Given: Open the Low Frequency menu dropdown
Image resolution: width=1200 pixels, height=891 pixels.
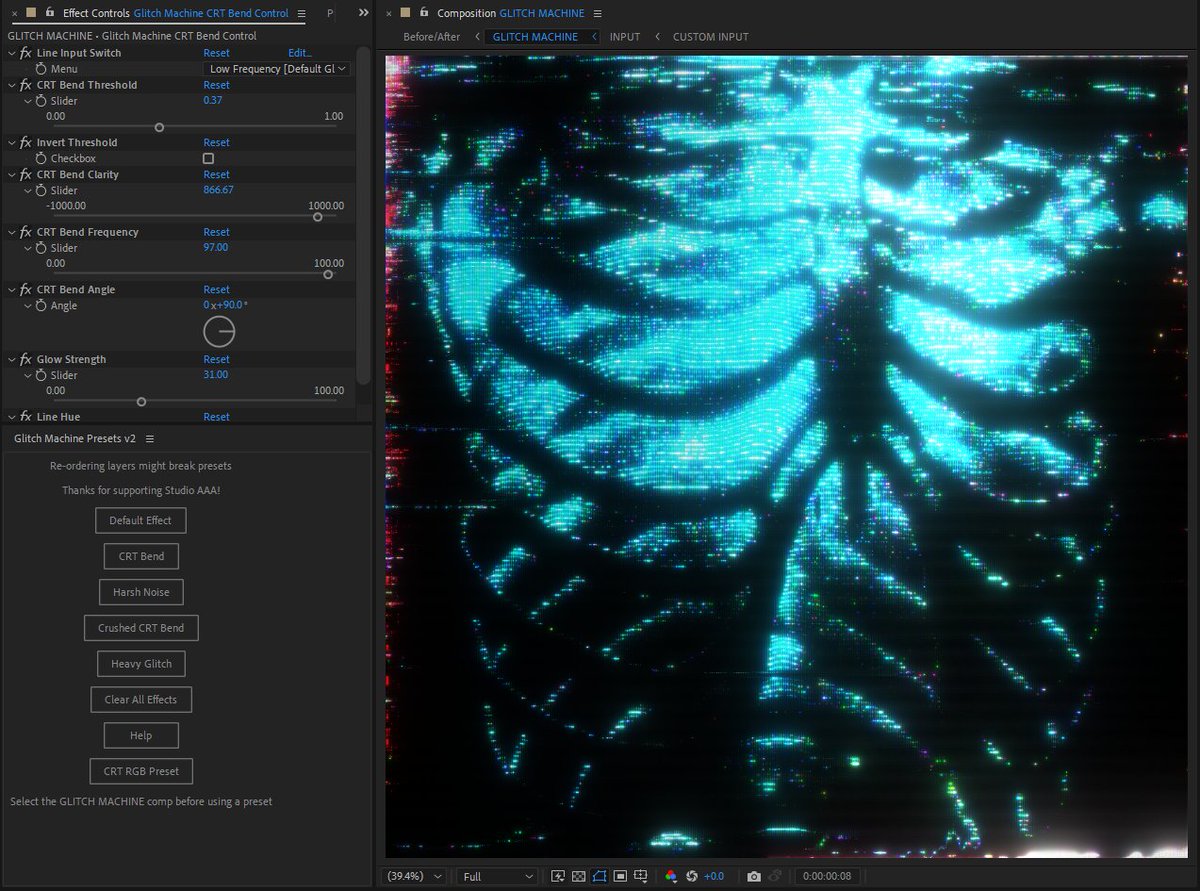Looking at the screenshot, I should [277, 69].
